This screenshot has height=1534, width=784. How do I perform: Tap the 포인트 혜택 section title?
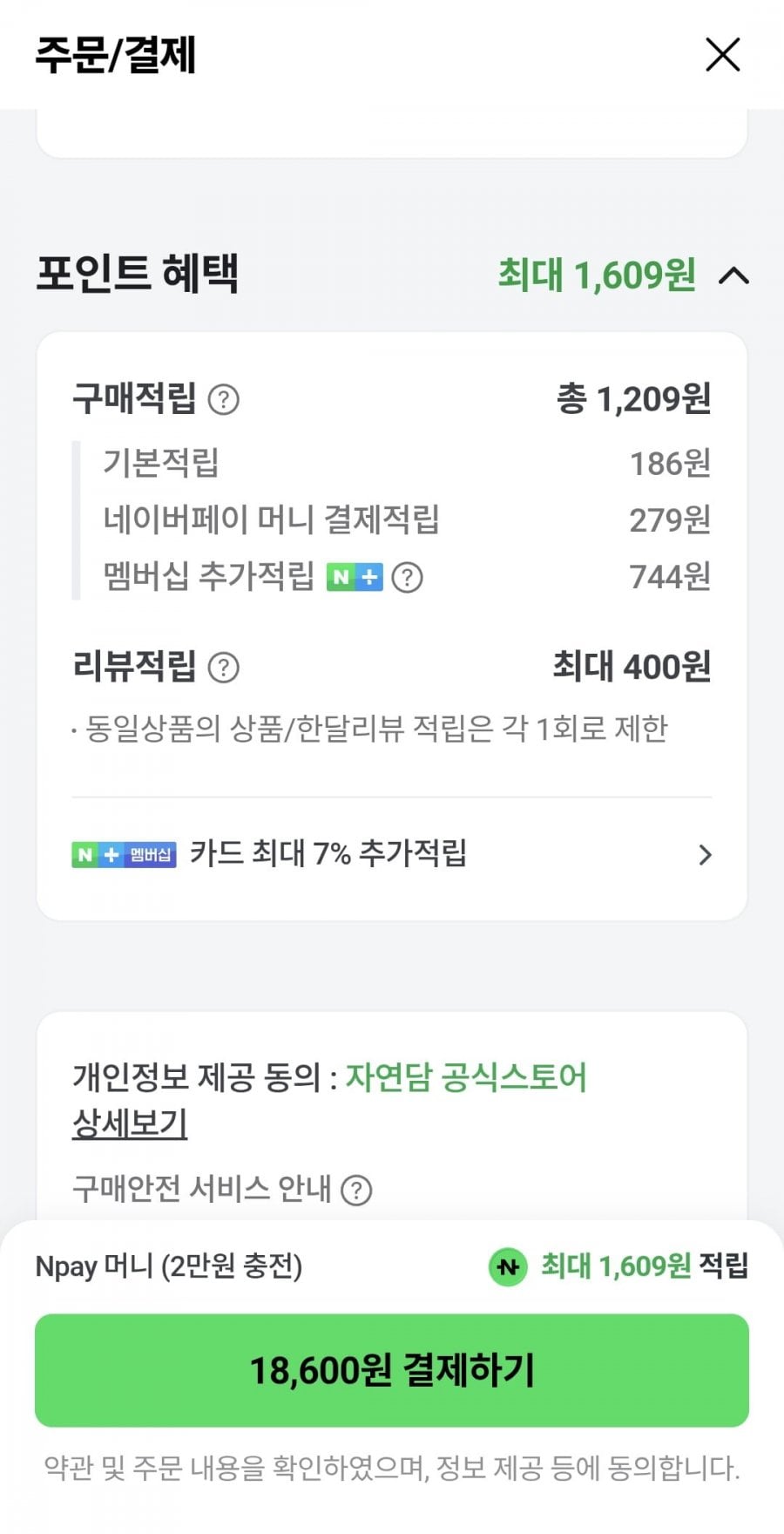137,274
